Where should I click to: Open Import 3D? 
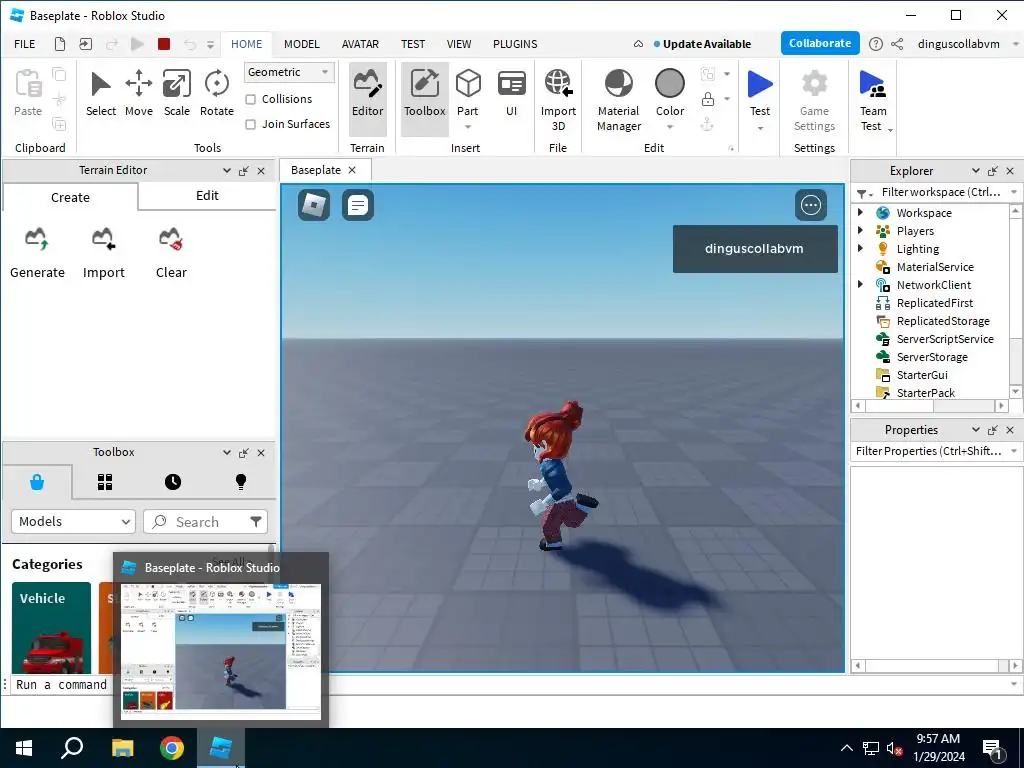point(558,101)
